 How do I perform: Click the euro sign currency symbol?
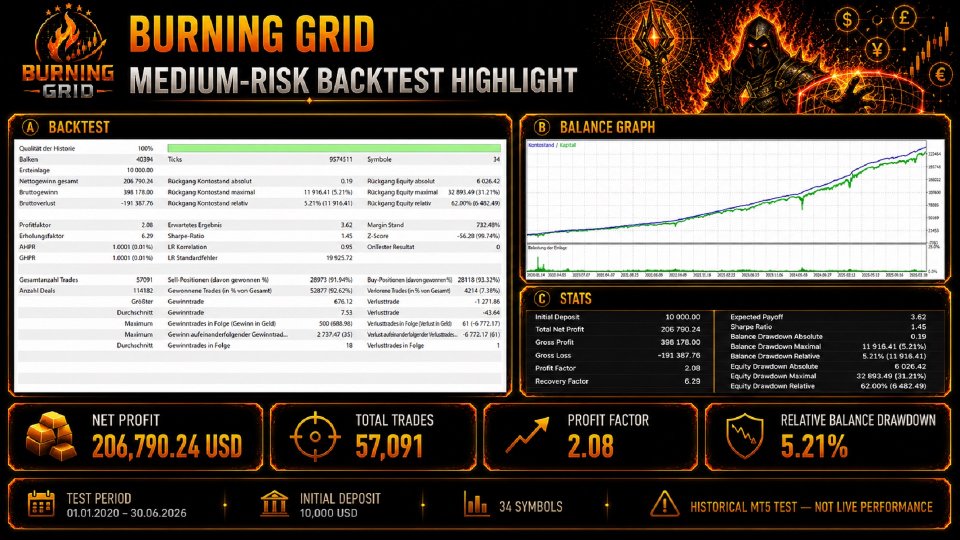(x=941, y=74)
